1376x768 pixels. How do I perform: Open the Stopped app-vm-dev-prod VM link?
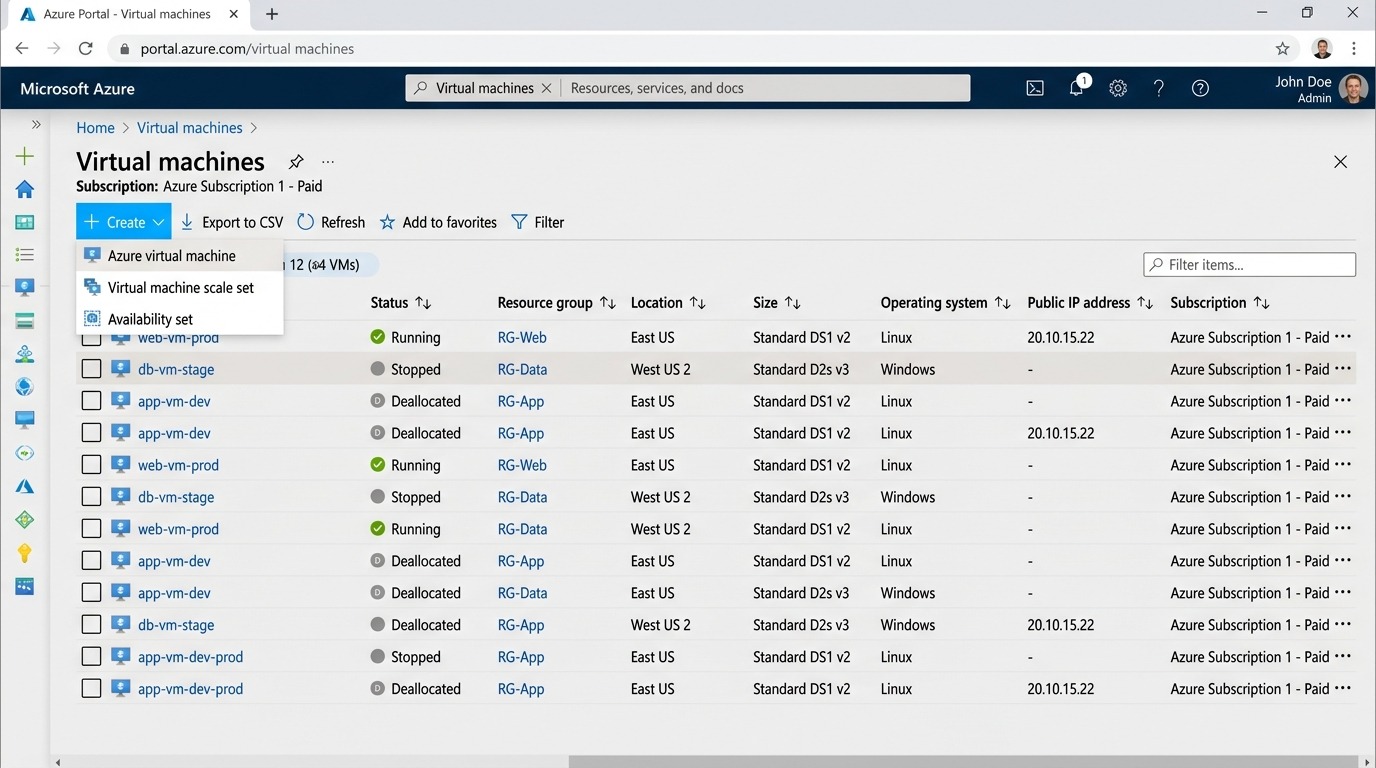(x=190, y=657)
